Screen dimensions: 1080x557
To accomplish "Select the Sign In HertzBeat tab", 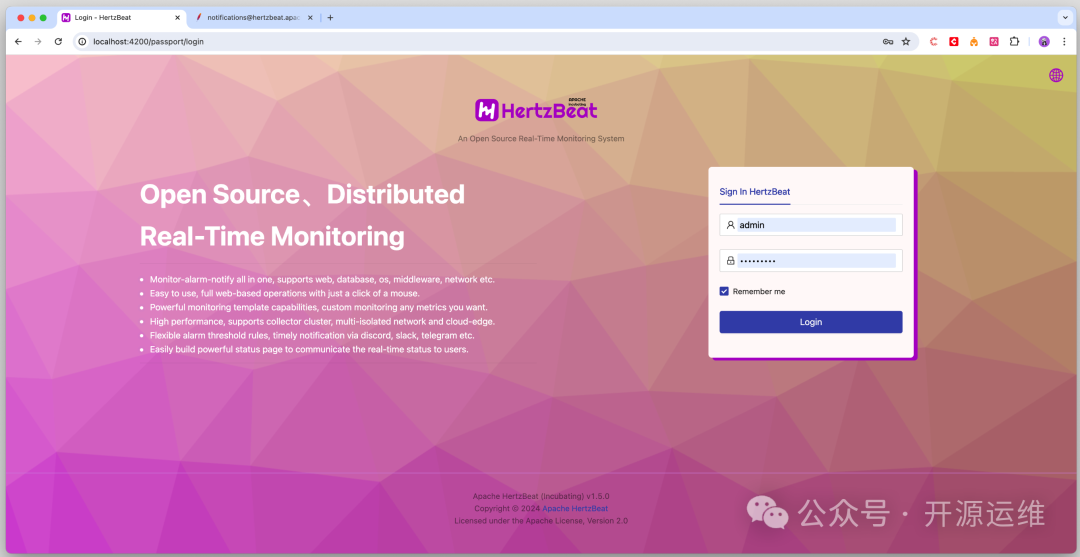I will tap(755, 192).
